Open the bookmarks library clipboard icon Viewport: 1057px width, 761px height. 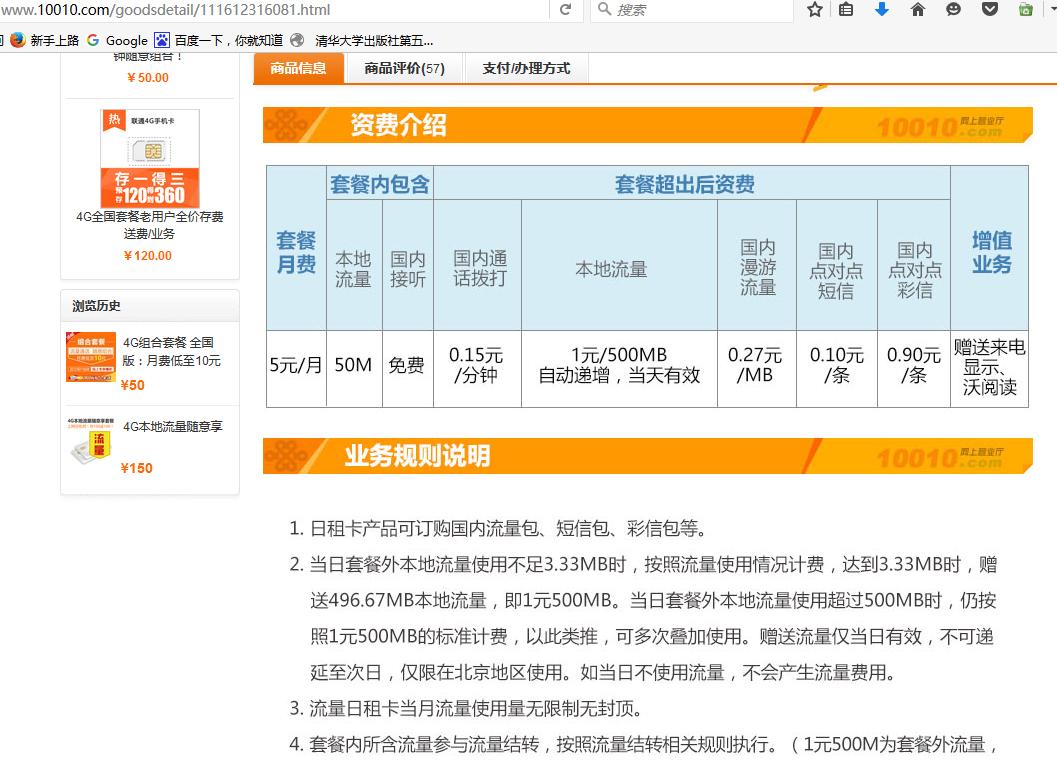[x=845, y=11]
